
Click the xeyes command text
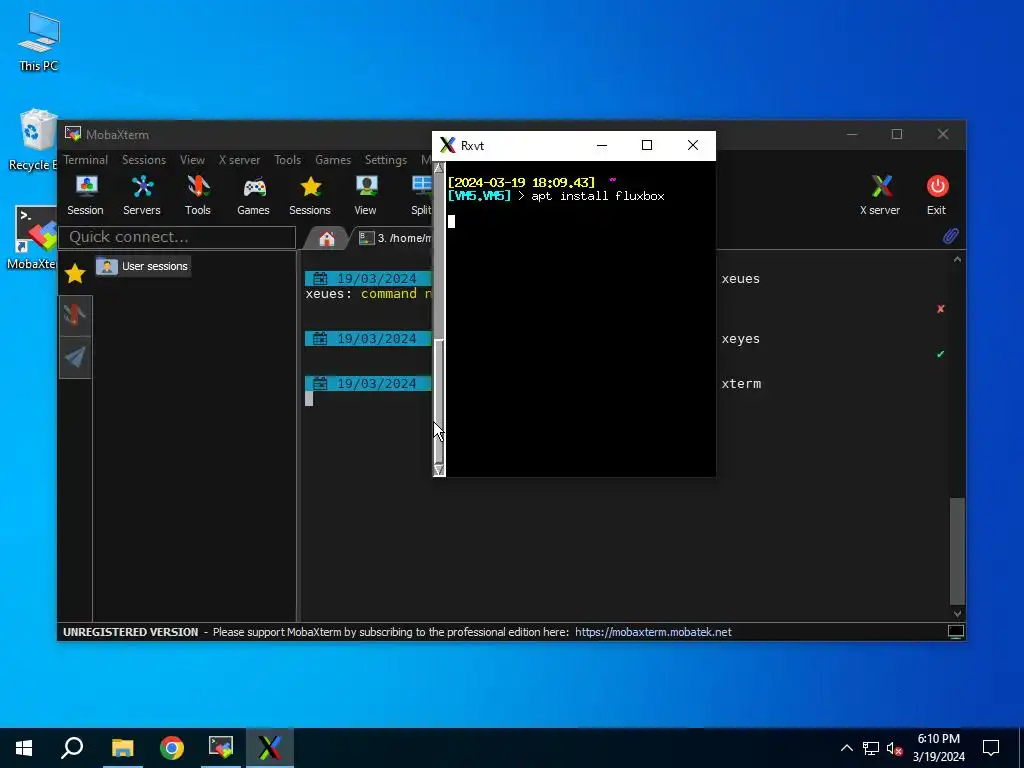(x=741, y=339)
